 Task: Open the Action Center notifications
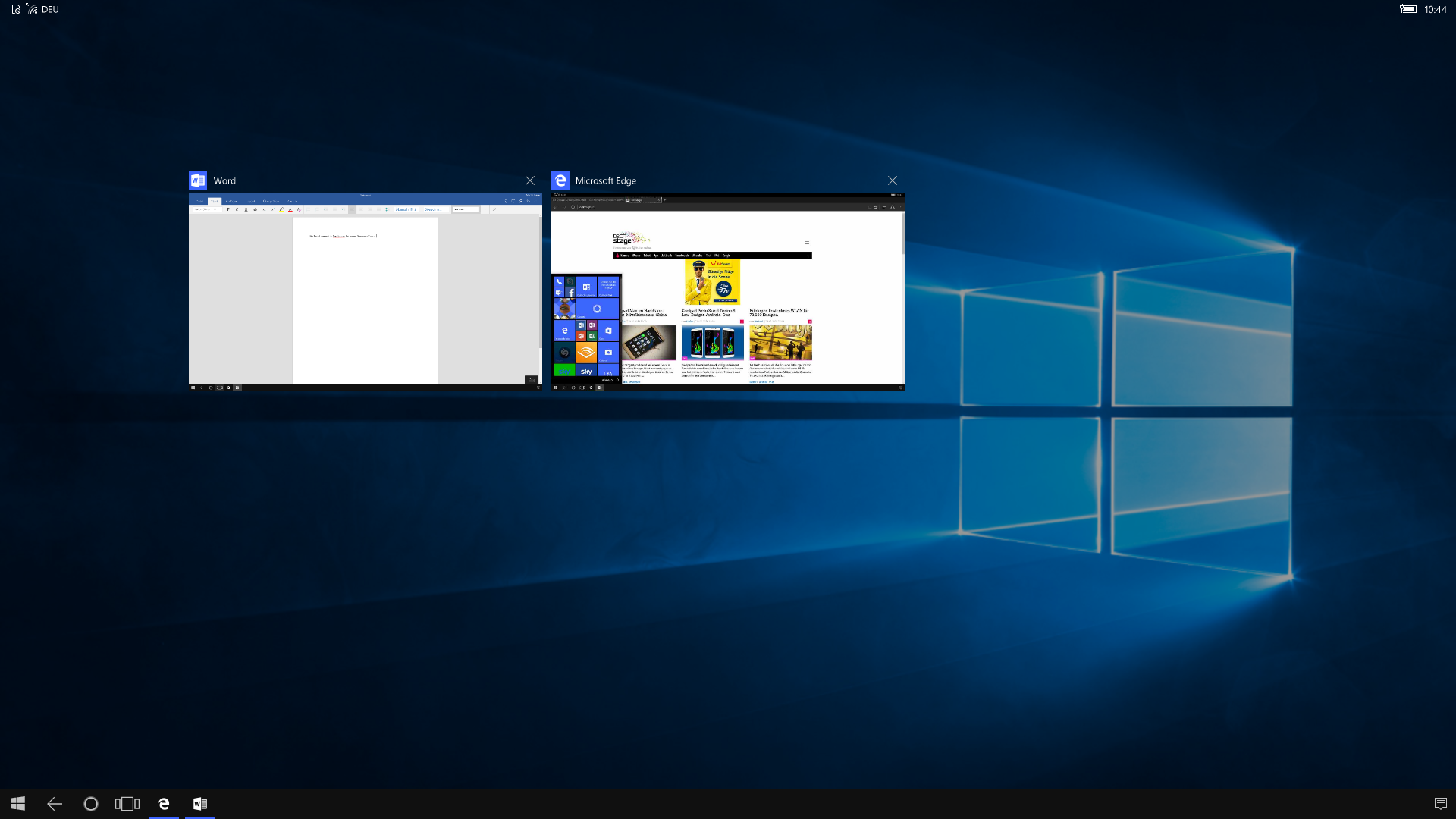tap(1440, 803)
